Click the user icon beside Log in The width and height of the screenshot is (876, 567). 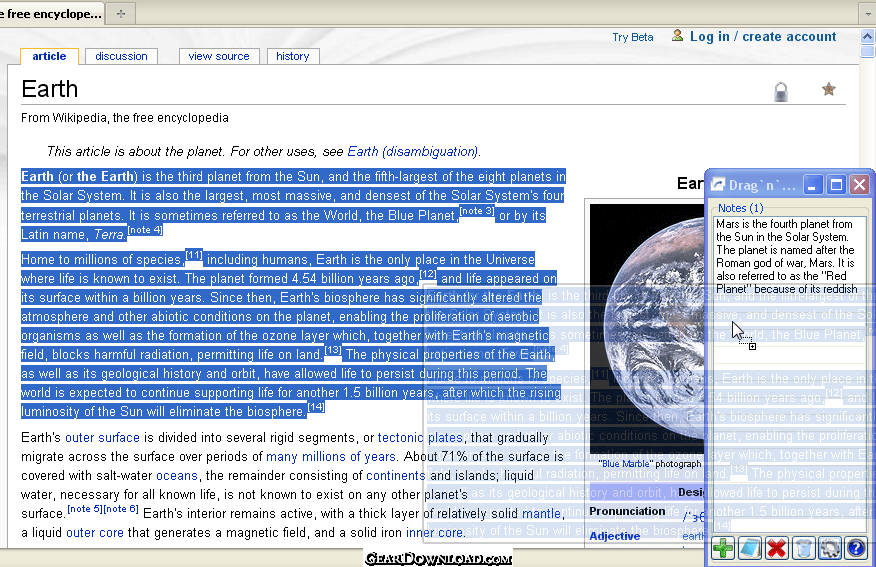tap(677, 36)
